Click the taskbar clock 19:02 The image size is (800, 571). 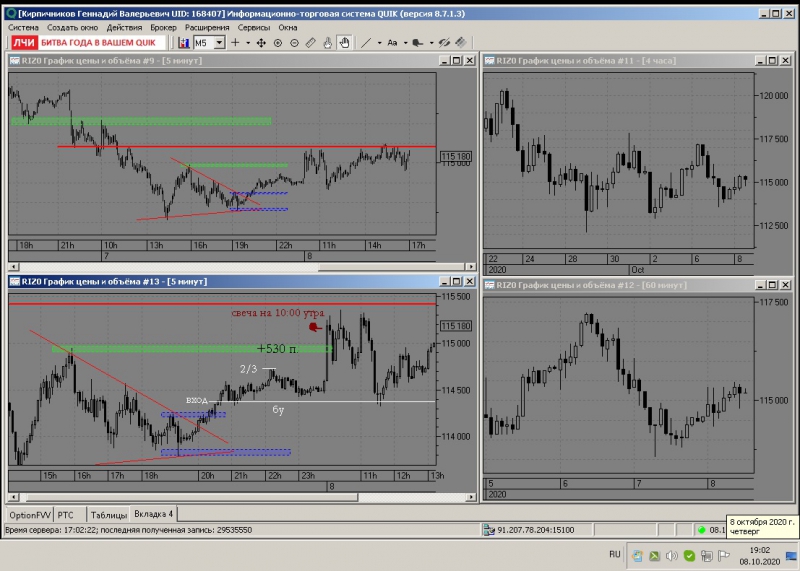pos(760,550)
